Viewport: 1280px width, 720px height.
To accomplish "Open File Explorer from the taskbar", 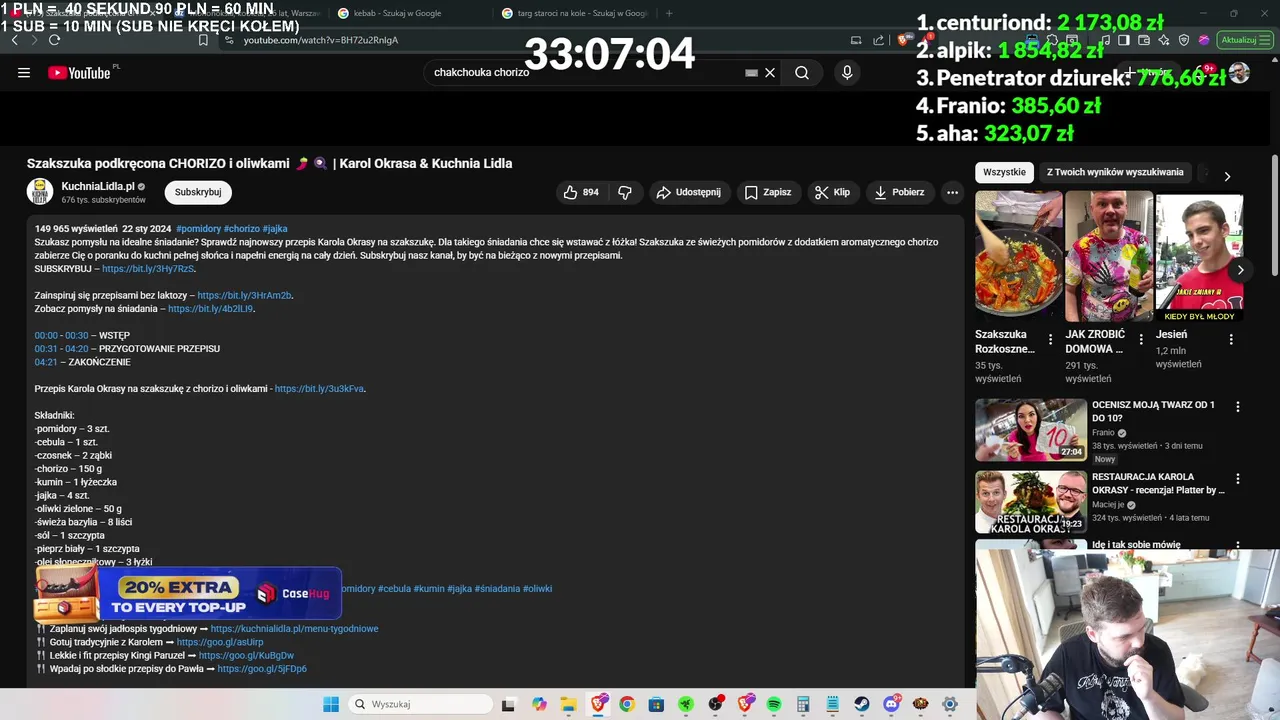I will coord(568,704).
